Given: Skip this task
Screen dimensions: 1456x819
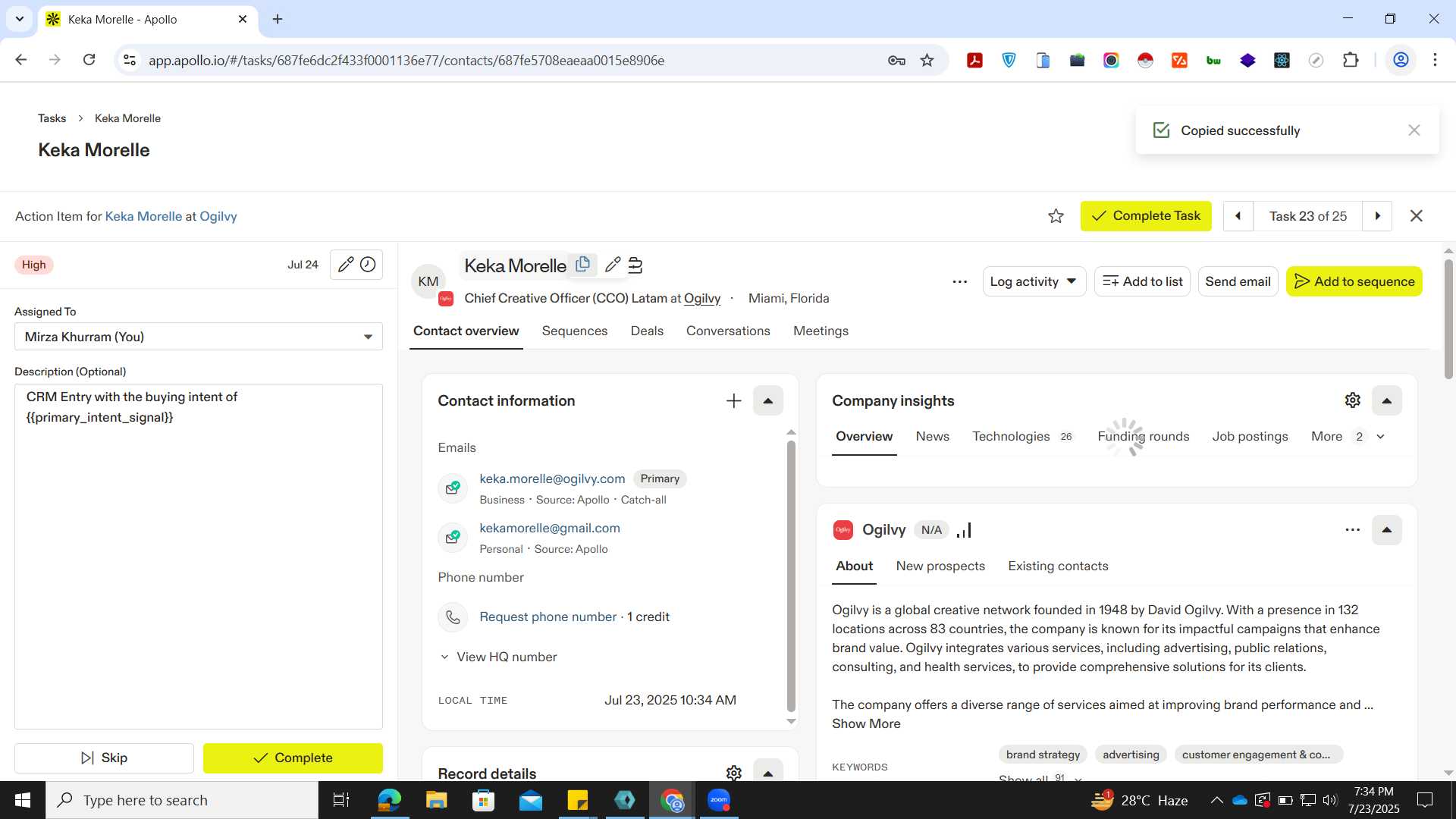Looking at the screenshot, I should point(104,758).
